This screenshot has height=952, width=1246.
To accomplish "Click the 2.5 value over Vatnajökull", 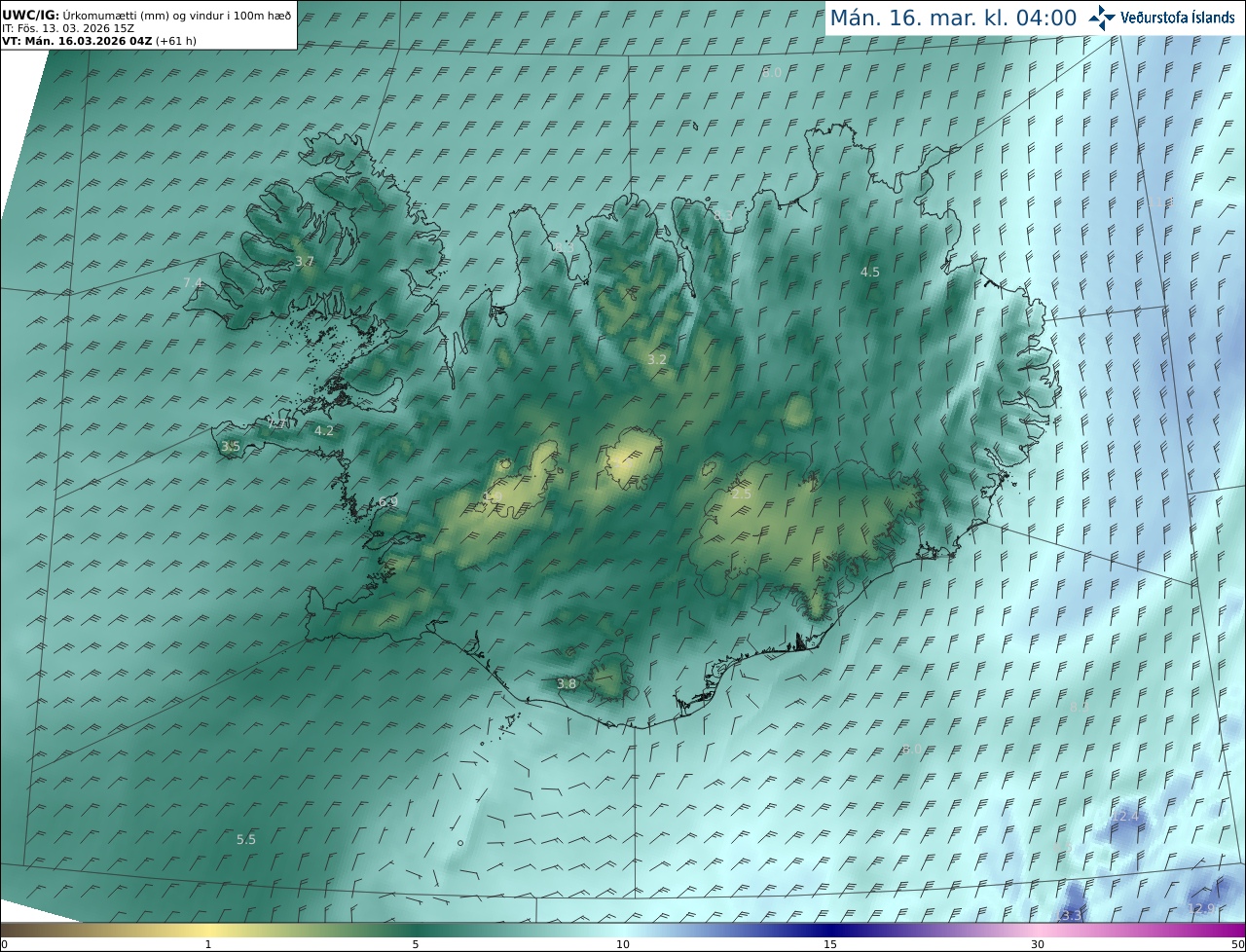I will (742, 494).
